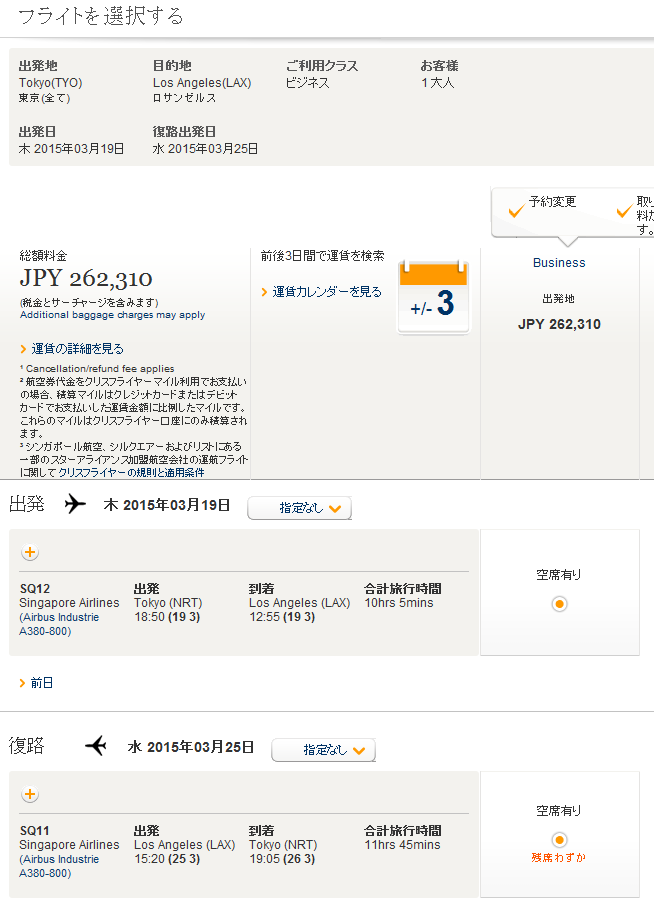The image size is (654, 906).
Task: Click the 予約変更 checkmark icon
Action: click(x=516, y=211)
